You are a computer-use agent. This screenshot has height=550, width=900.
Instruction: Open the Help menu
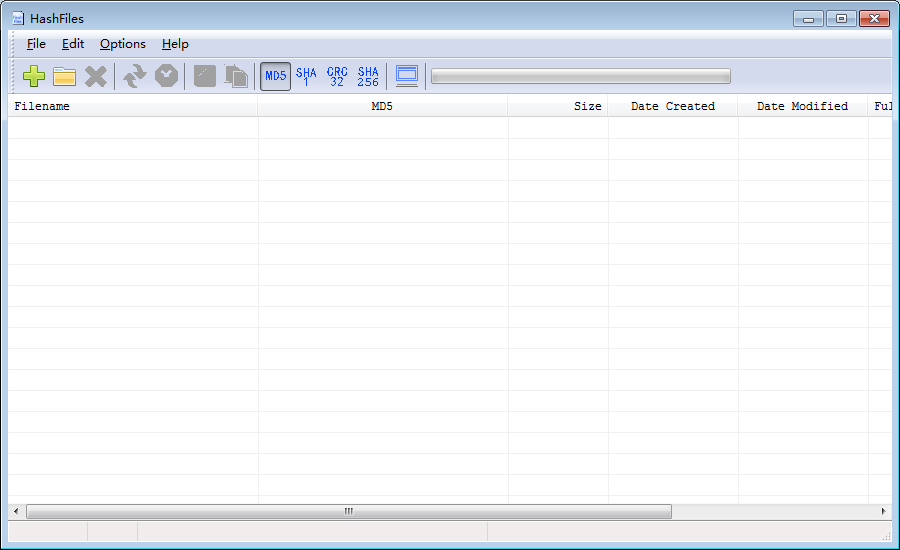175,44
